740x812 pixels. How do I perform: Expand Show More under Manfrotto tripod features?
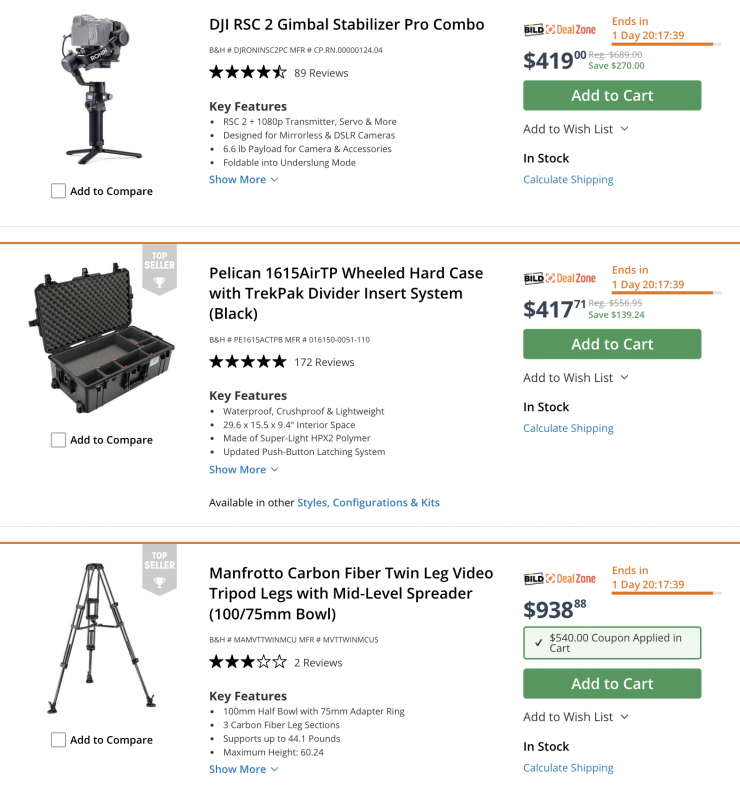click(243, 769)
